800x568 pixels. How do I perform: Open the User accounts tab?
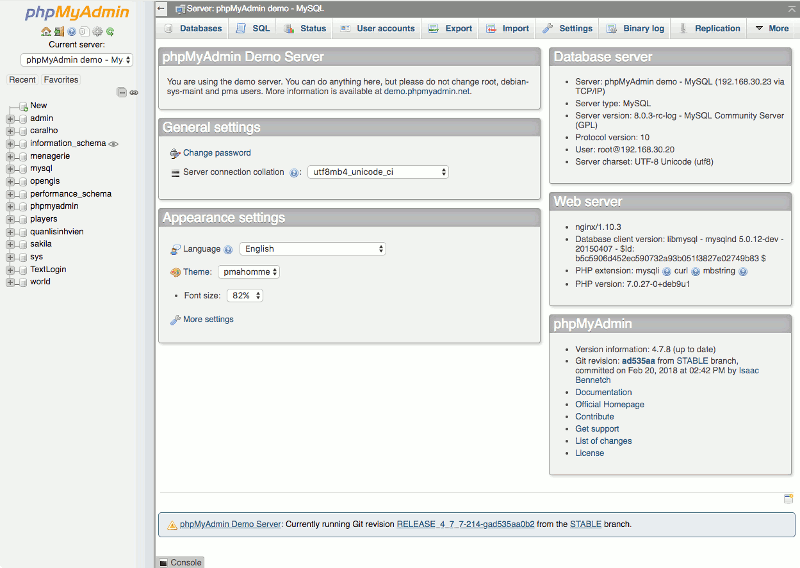click(x=377, y=29)
